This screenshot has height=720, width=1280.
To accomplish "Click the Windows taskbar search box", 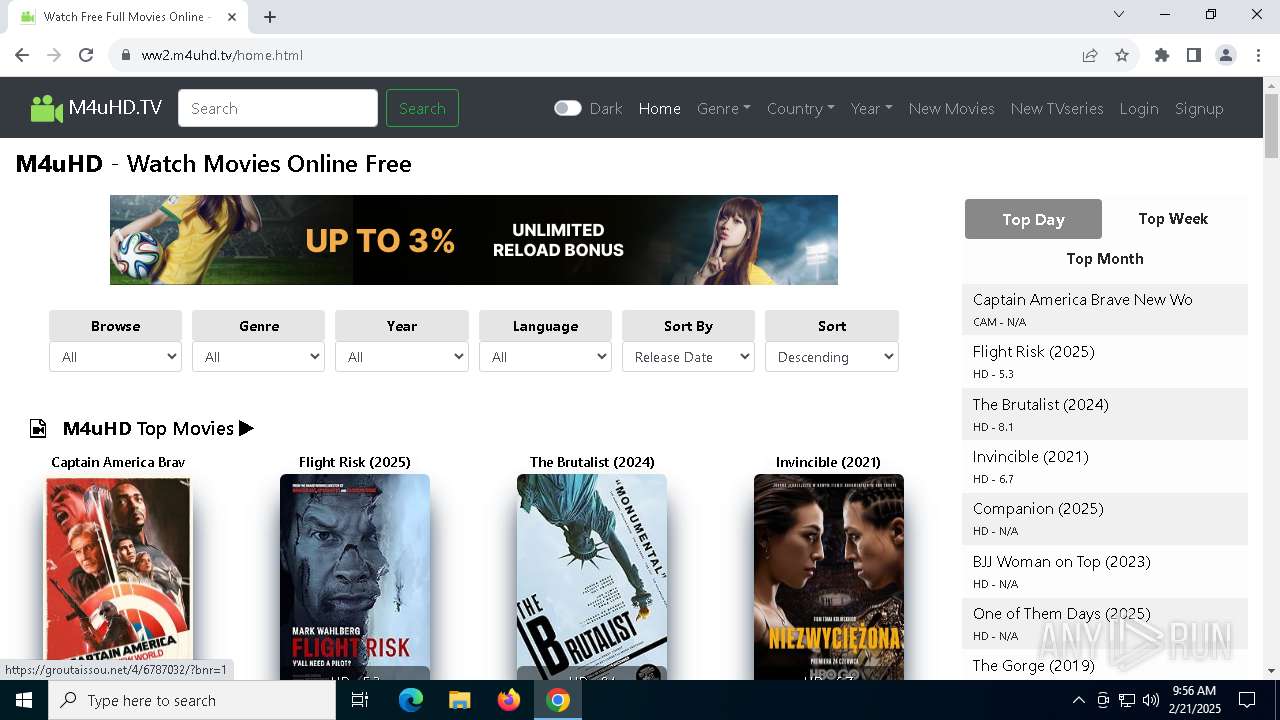I will tap(192, 700).
